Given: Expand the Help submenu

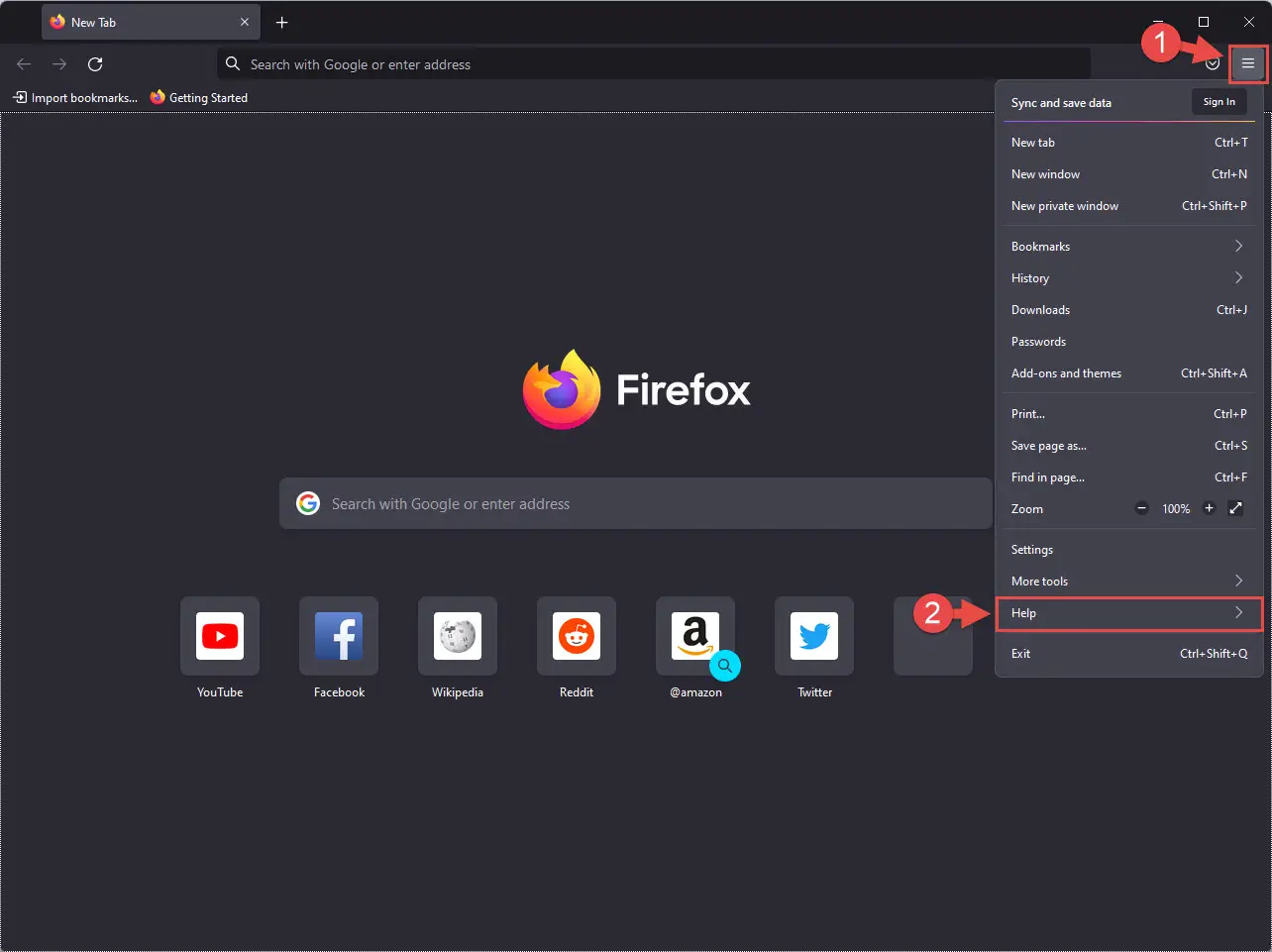Looking at the screenshot, I should click(1129, 613).
